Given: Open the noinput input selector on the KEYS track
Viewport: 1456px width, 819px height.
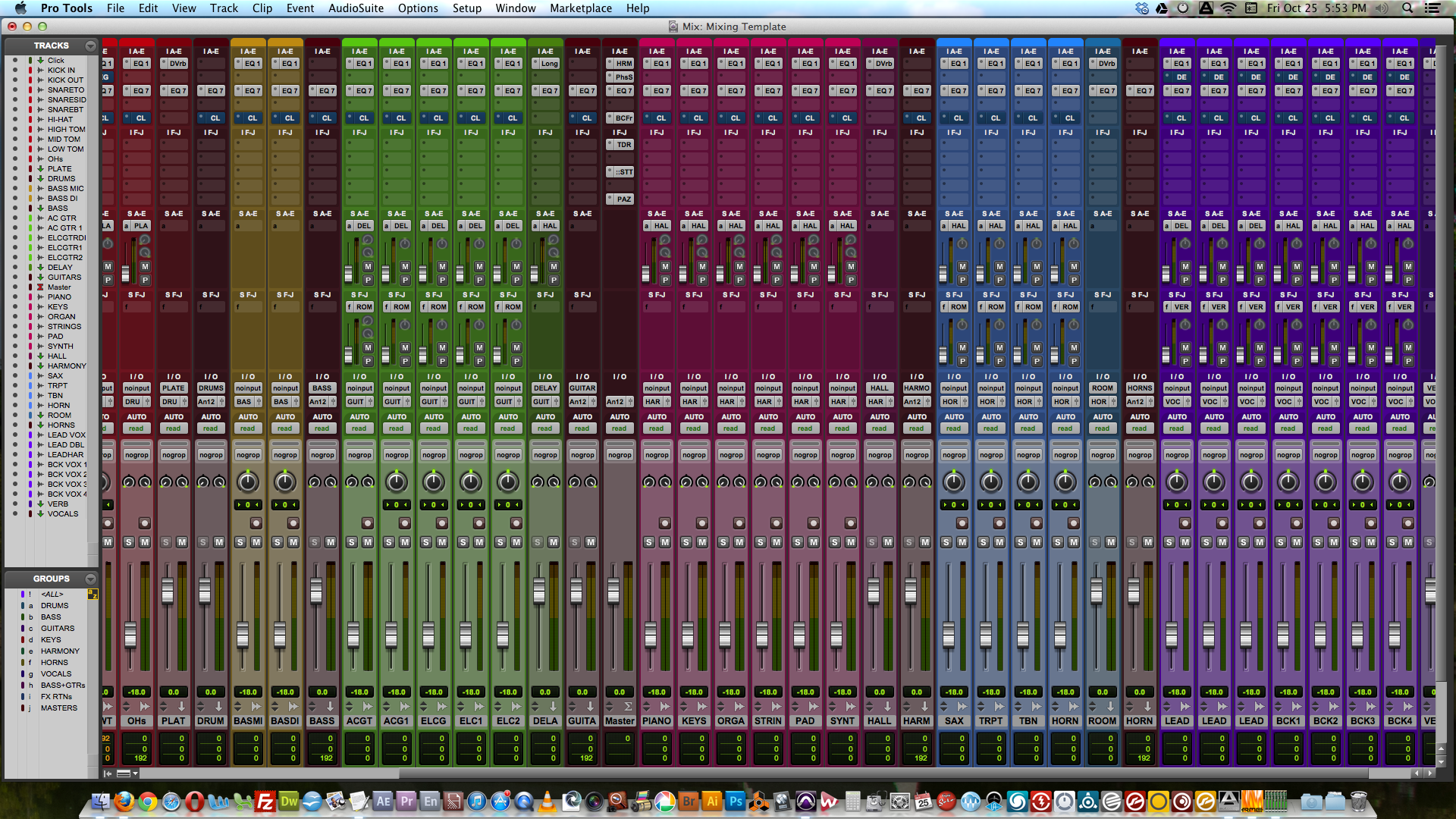Looking at the screenshot, I should [x=693, y=388].
